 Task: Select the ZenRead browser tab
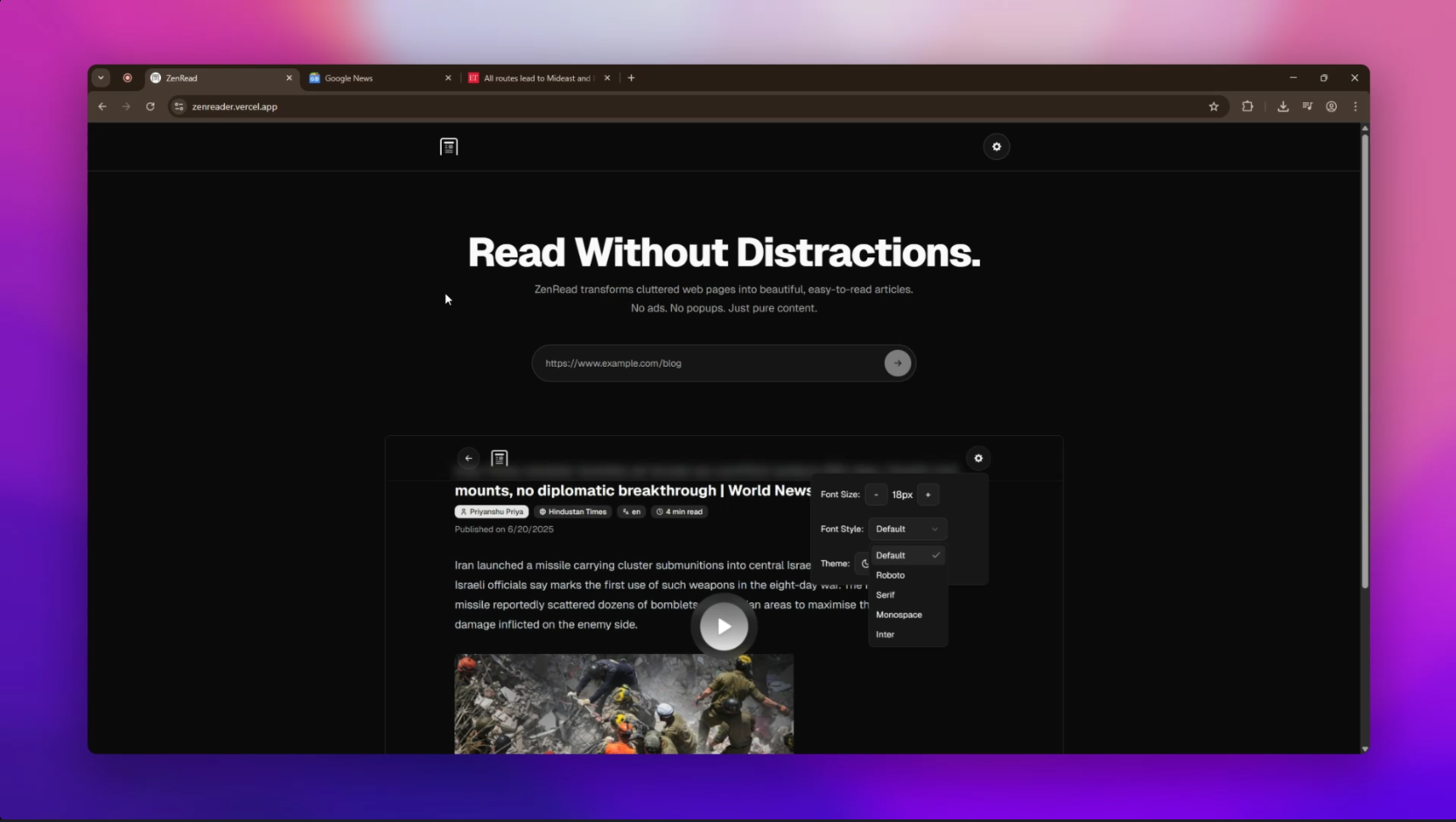point(220,78)
